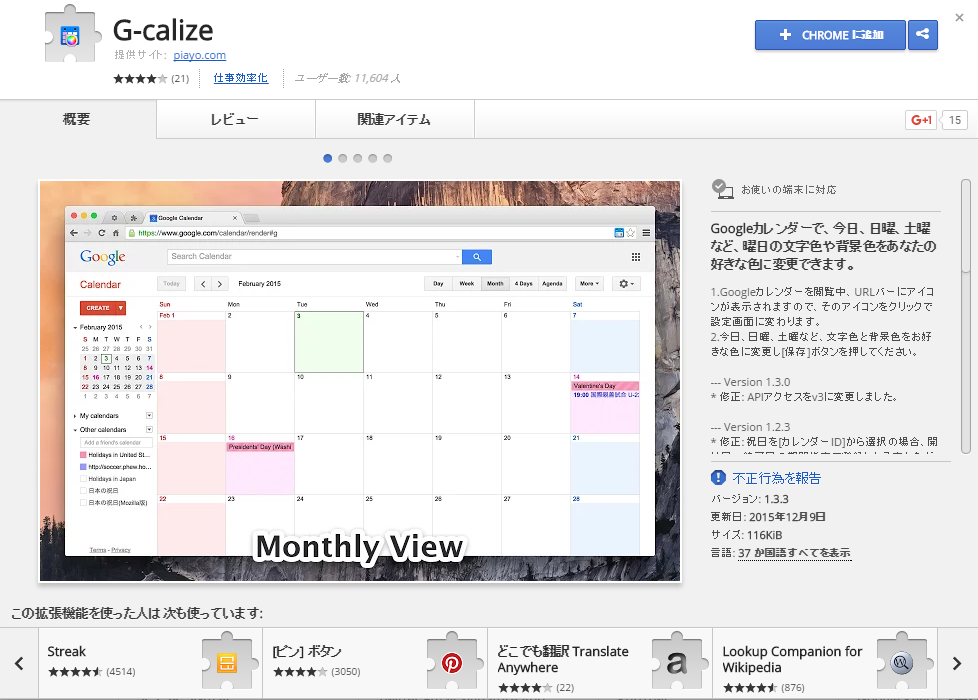Click the G-calize puzzle-piece extension icon
The width and height of the screenshot is (978, 700).
click(72, 34)
